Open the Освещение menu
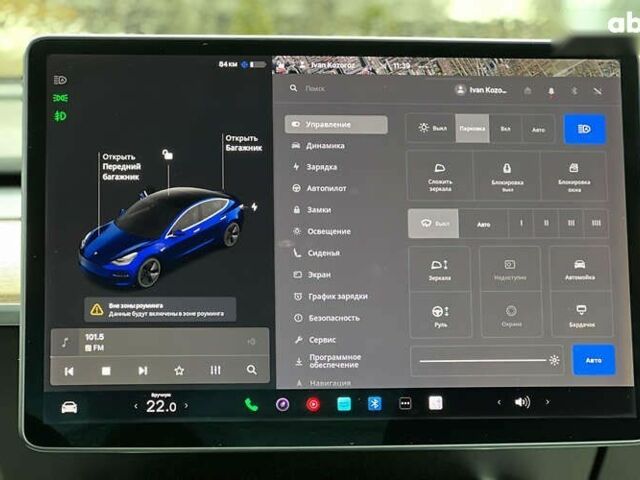The width and height of the screenshot is (640, 480). 322,231
